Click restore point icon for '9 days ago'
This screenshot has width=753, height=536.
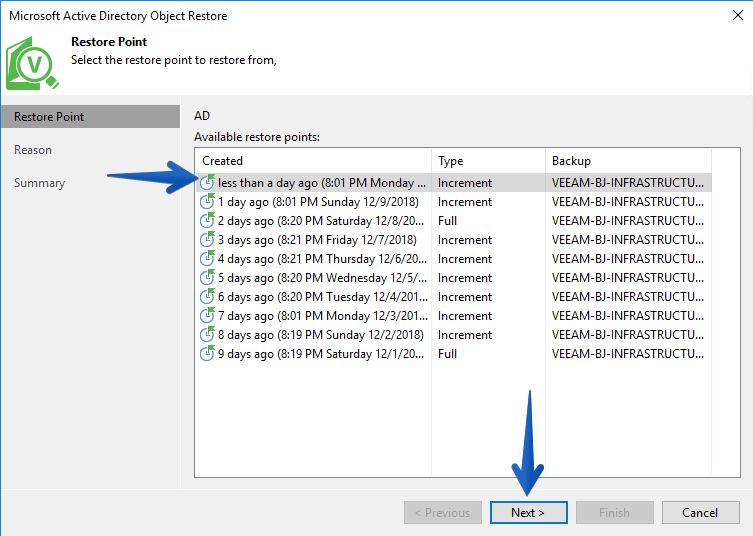pos(207,353)
